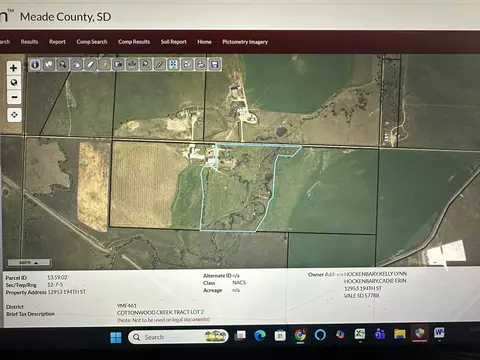
Task: Click owner name HOCKENBARY,KELLY LYNN
Action: (375, 274)
